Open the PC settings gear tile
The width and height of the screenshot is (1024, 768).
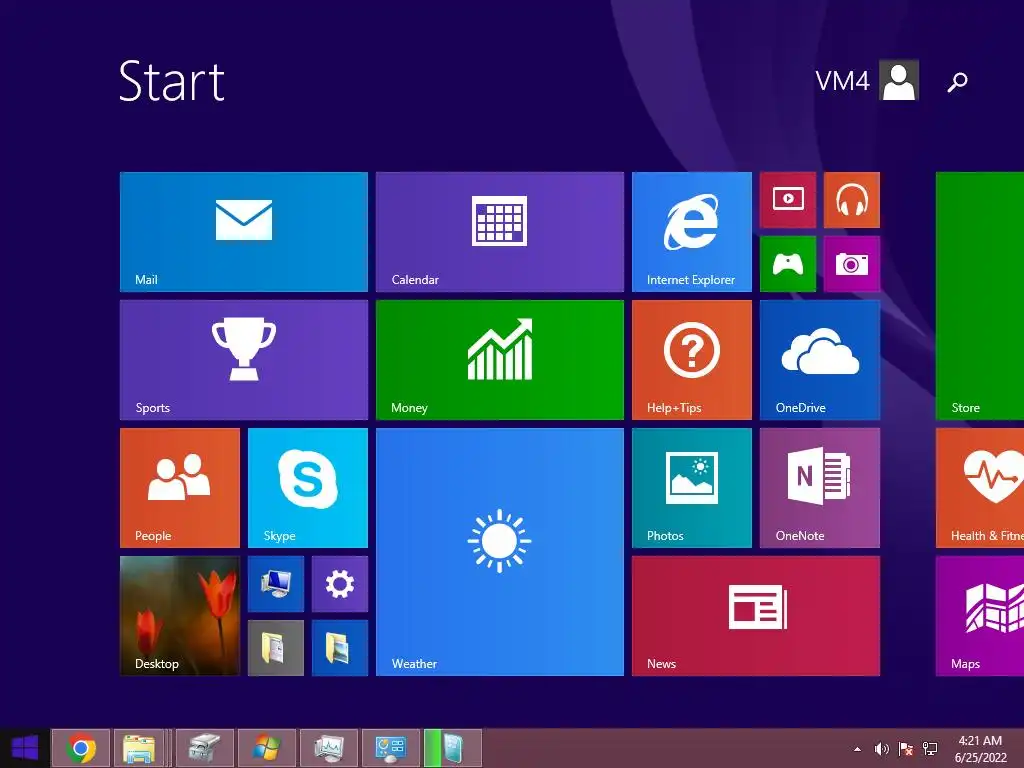point(340,584)
